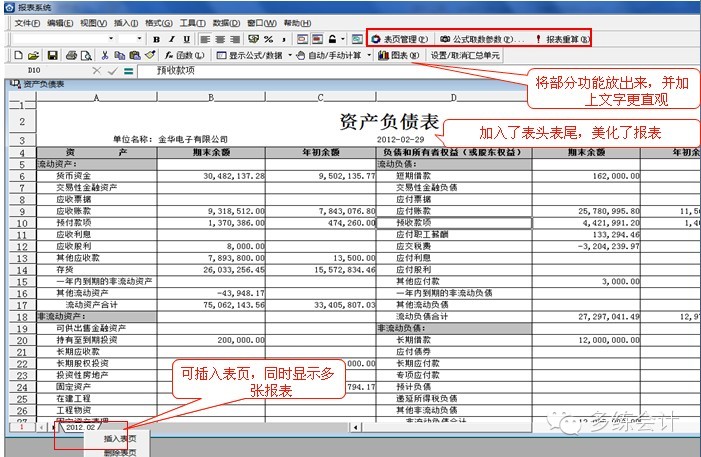
Task: Create a new report file
Action: click(x=18, y=55)
